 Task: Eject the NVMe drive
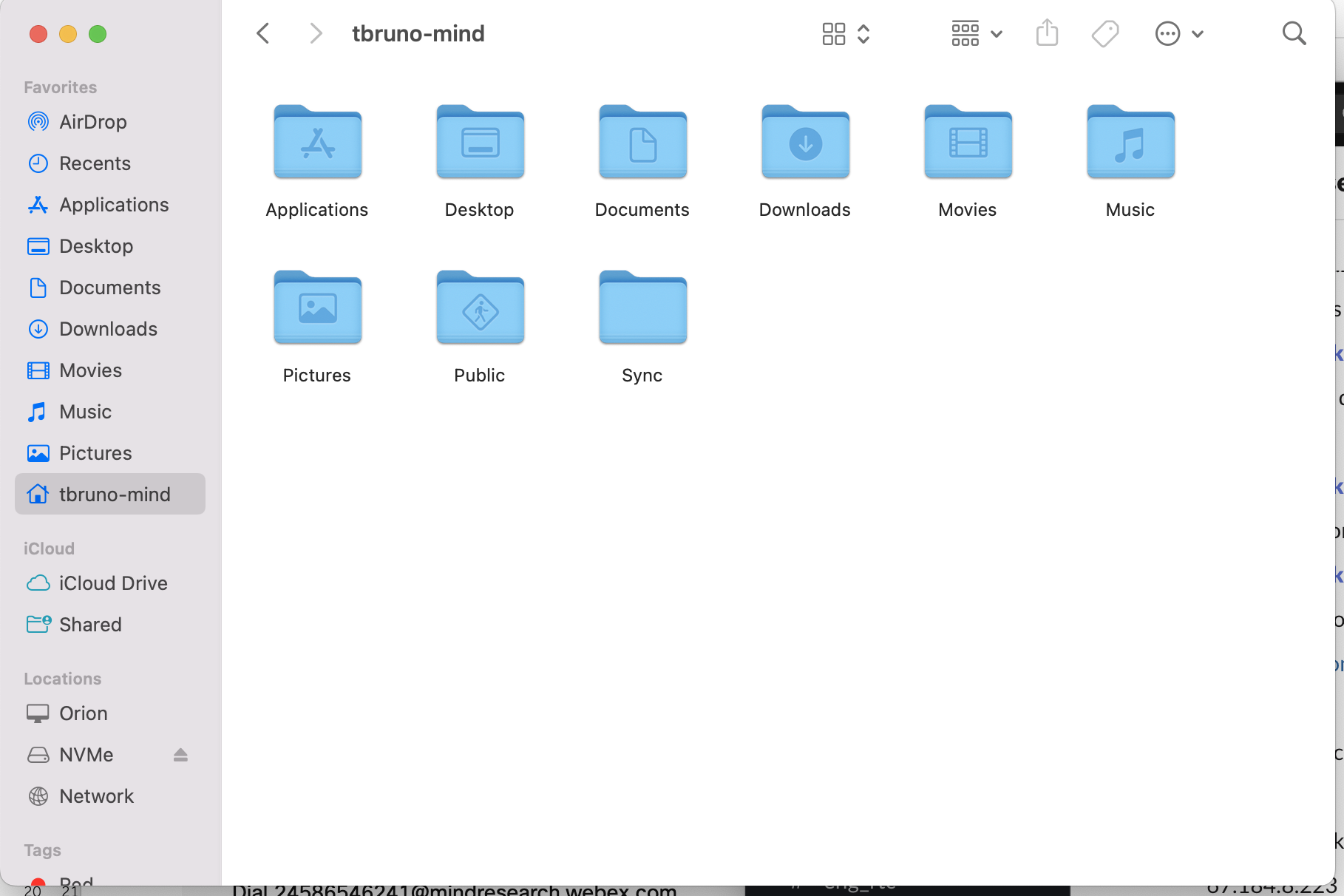(180, 754)
